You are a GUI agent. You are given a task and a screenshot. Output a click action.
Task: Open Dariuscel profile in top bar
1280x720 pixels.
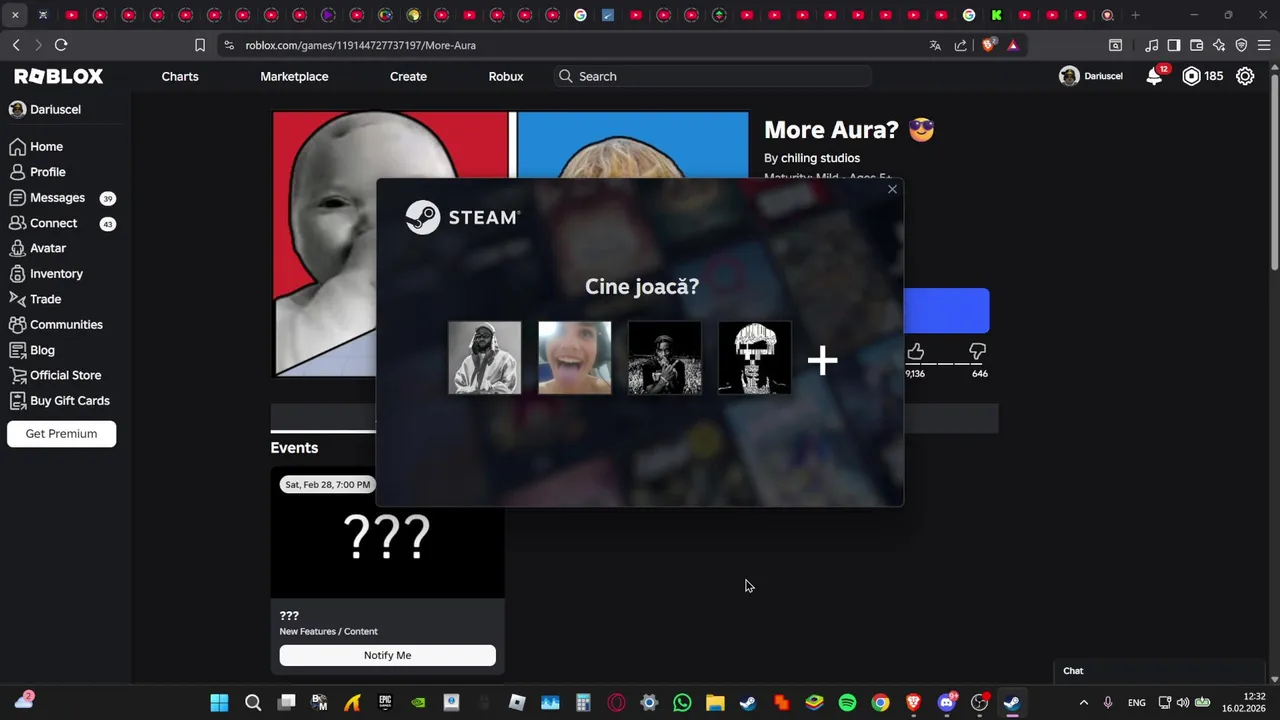1091,76
